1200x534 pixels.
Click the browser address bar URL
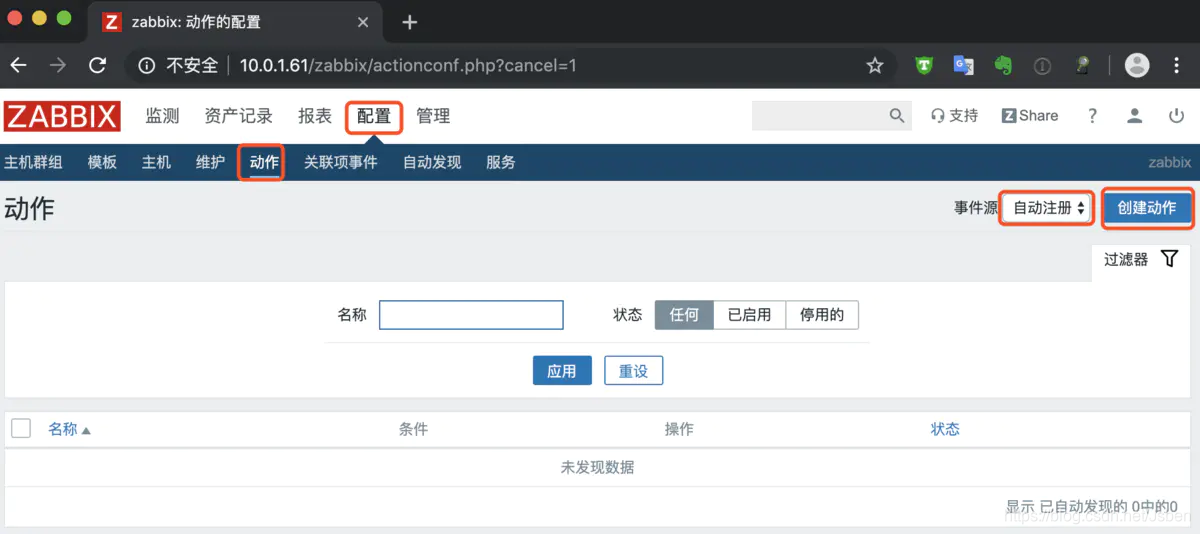pyautogui.click(x=408, y=66)
